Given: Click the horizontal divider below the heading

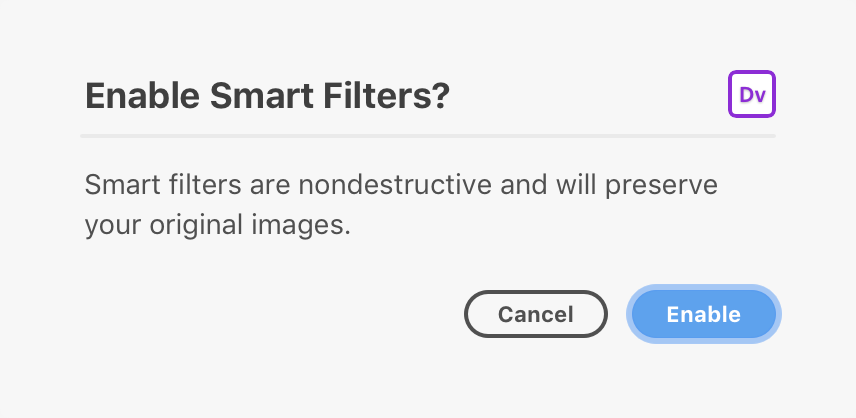Looking at the screenshot, I should tap(428, 136).
